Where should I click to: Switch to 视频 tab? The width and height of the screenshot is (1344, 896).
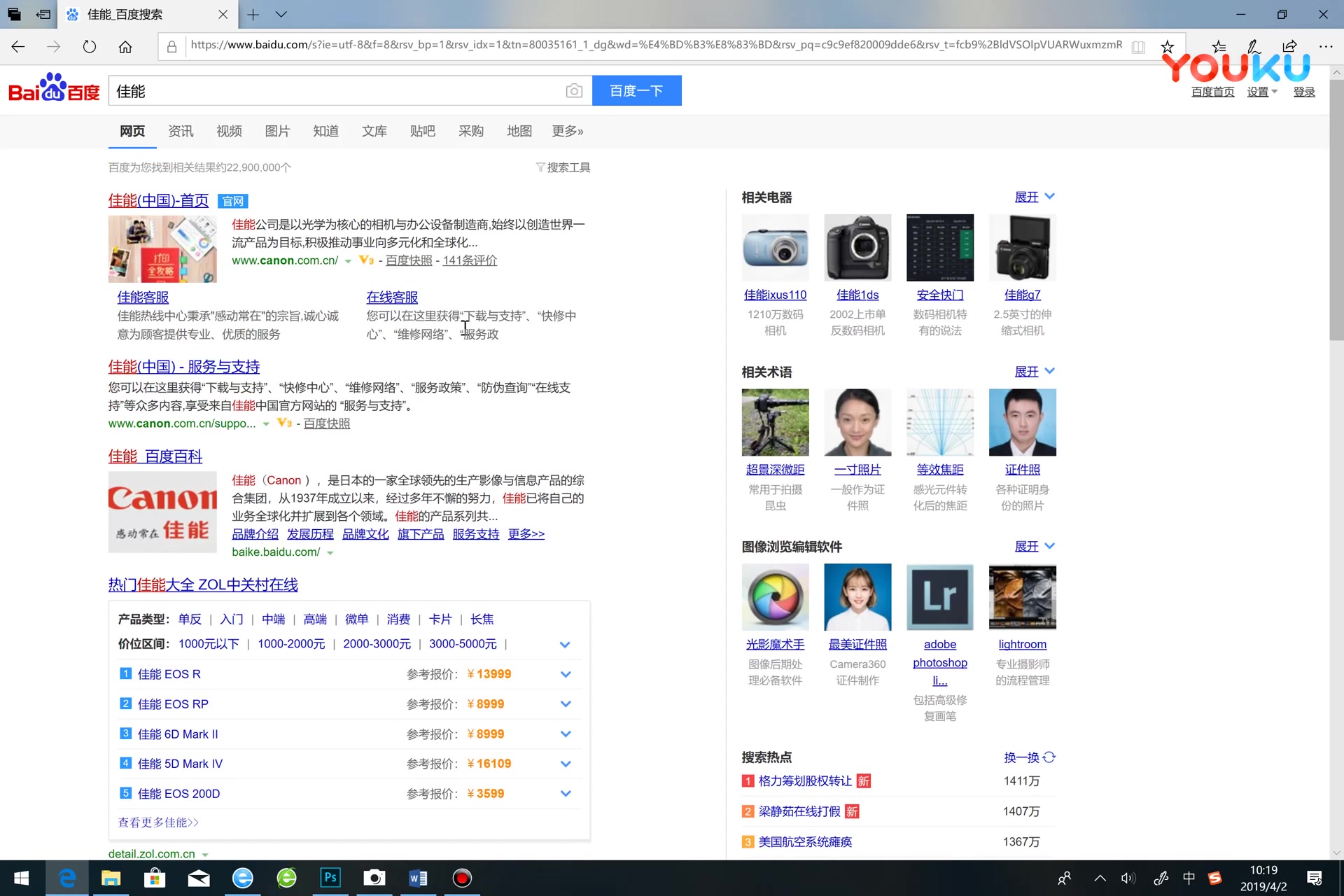click(229, 131)
